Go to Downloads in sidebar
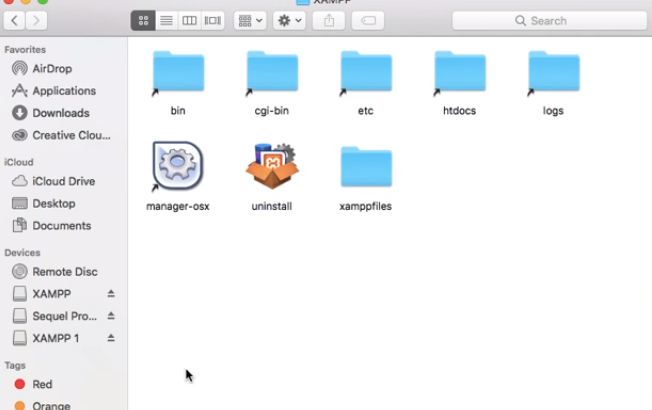652x410 pixels. [x=60, y=113]
